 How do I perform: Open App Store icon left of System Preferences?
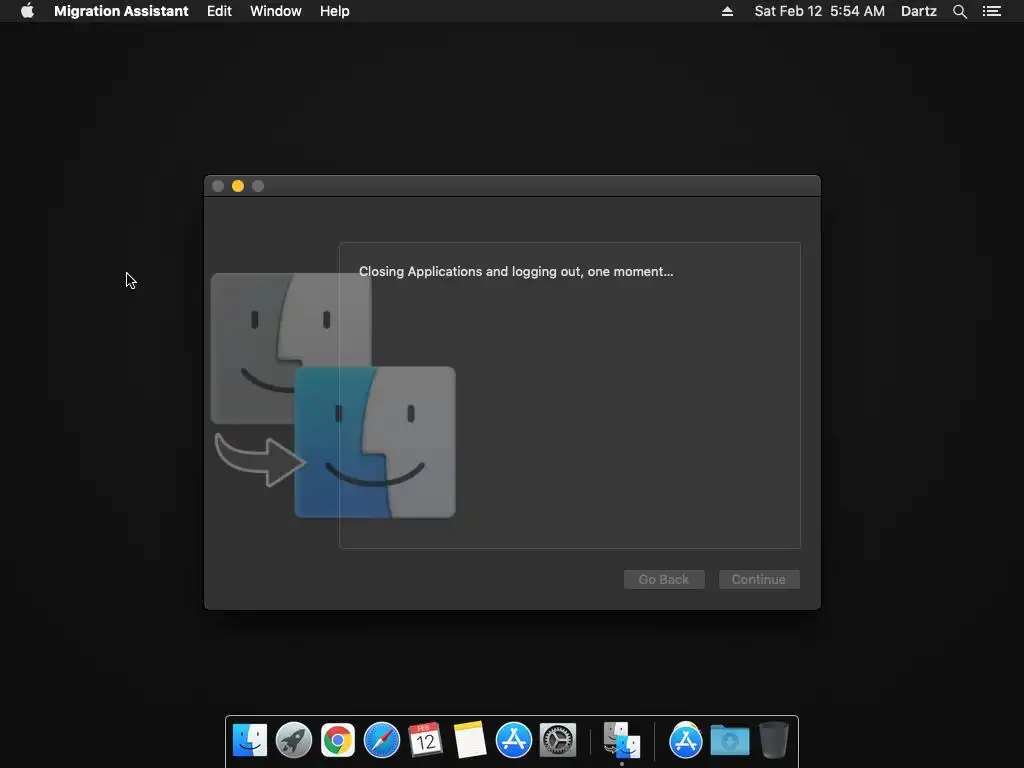[514, 740]
